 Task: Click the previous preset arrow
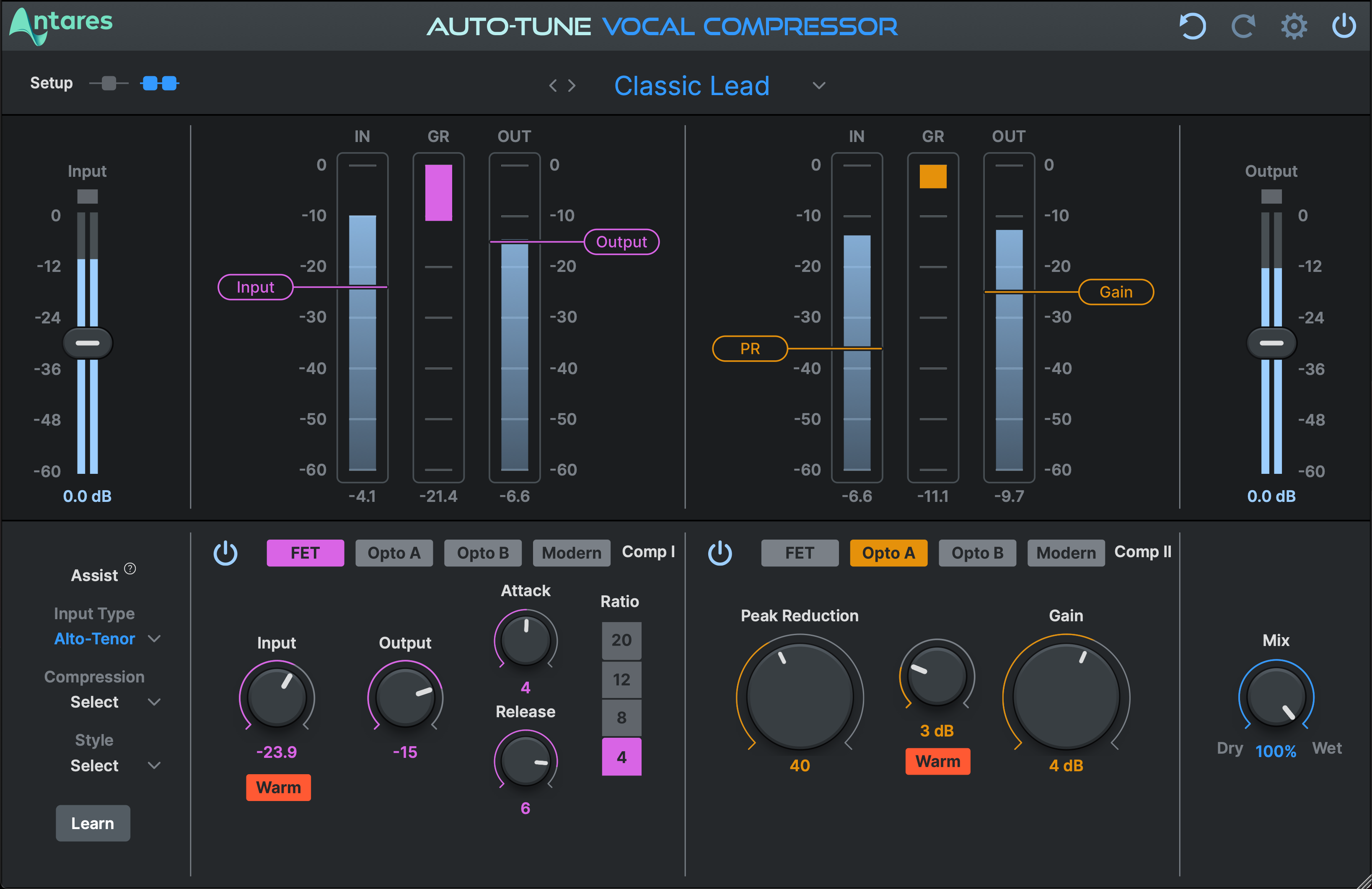coord(553,85)
